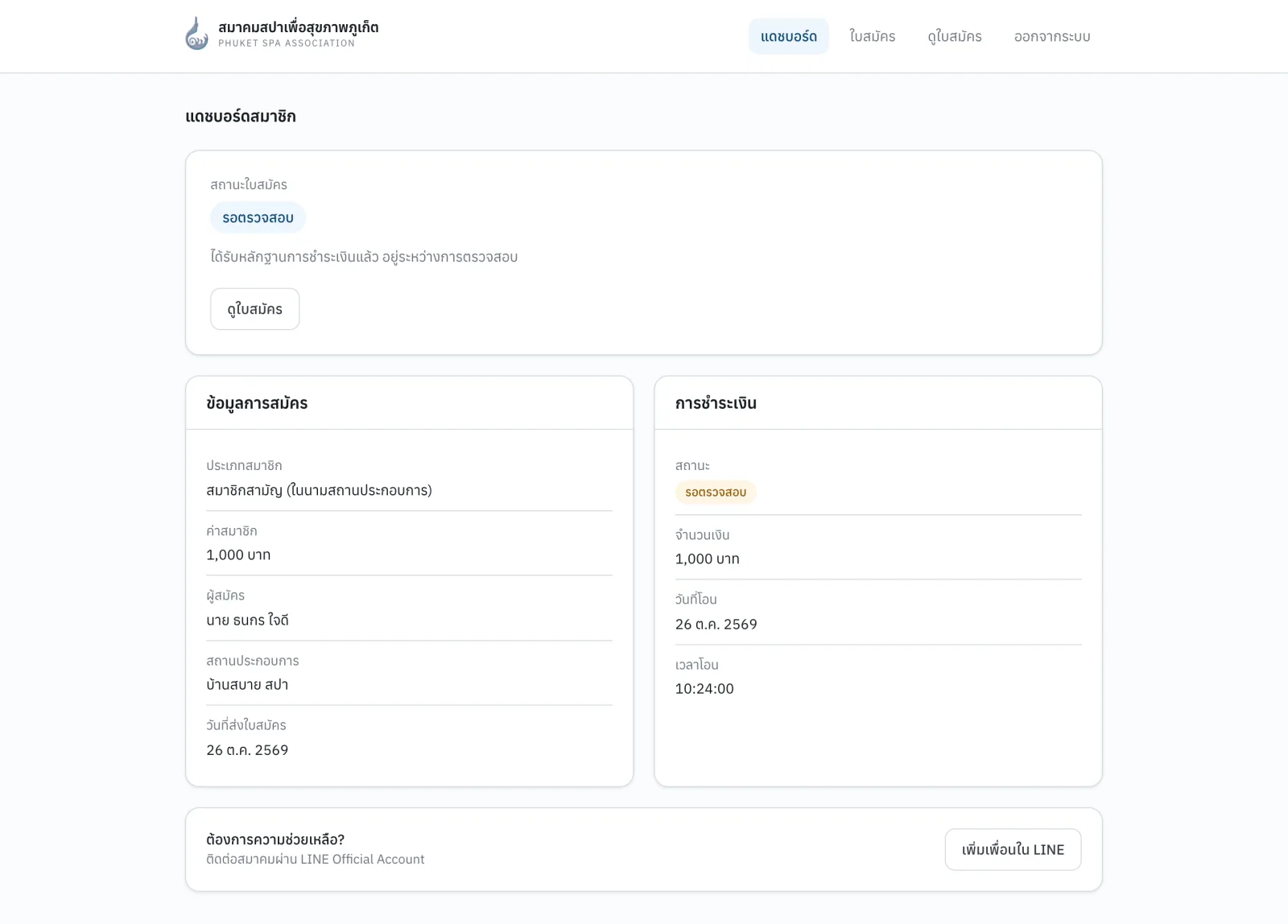Select the แดชบอร์ดสมาชิก page heading
The height and width of the screenshot is (924, 1288).
point(241,116)
